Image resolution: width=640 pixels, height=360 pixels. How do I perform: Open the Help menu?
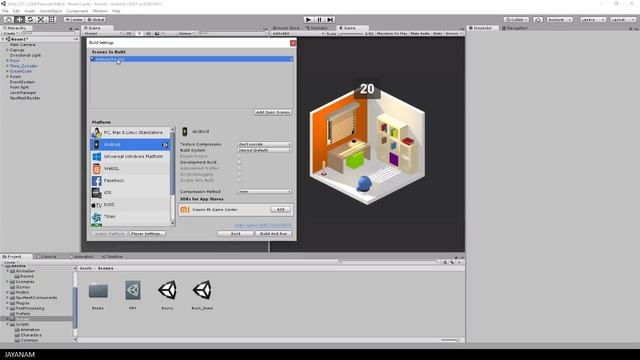coord(116,11)
